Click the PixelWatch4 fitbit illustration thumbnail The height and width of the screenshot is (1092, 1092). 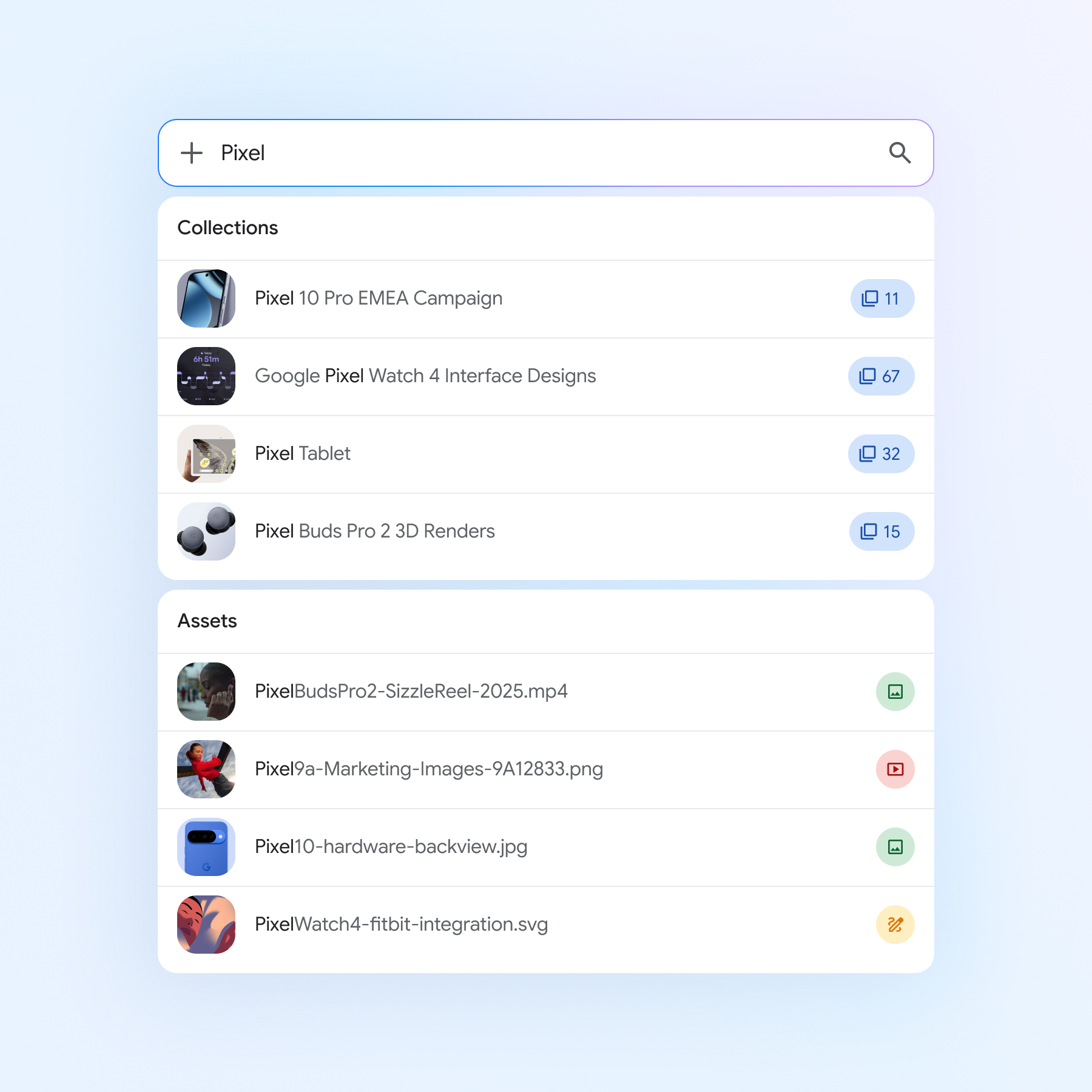pyautogui.click(x=206, y=925)
